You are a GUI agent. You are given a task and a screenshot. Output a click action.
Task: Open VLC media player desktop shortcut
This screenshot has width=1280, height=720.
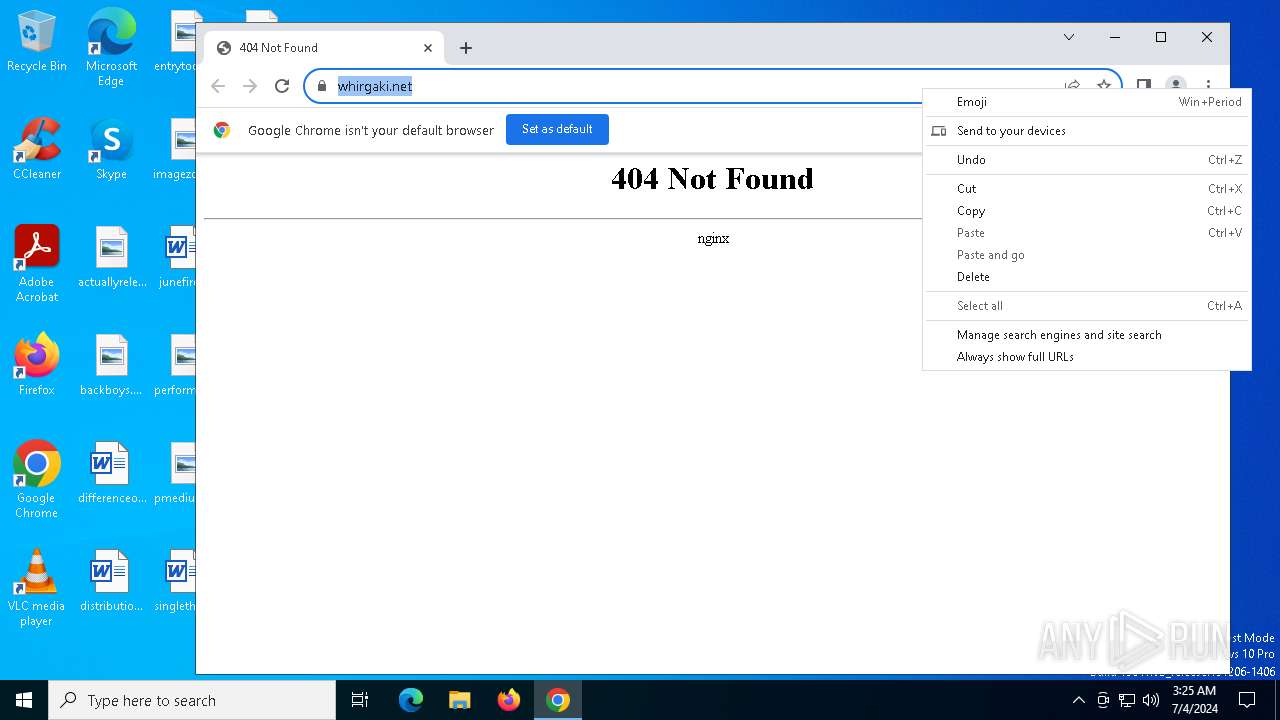[x=37, y=588]
